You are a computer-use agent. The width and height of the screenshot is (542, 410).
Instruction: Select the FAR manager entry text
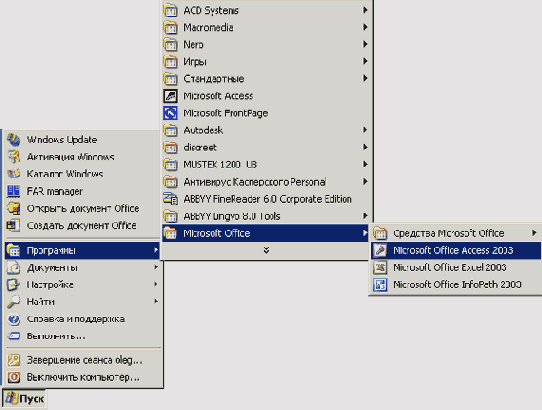[x=55, y=191]
